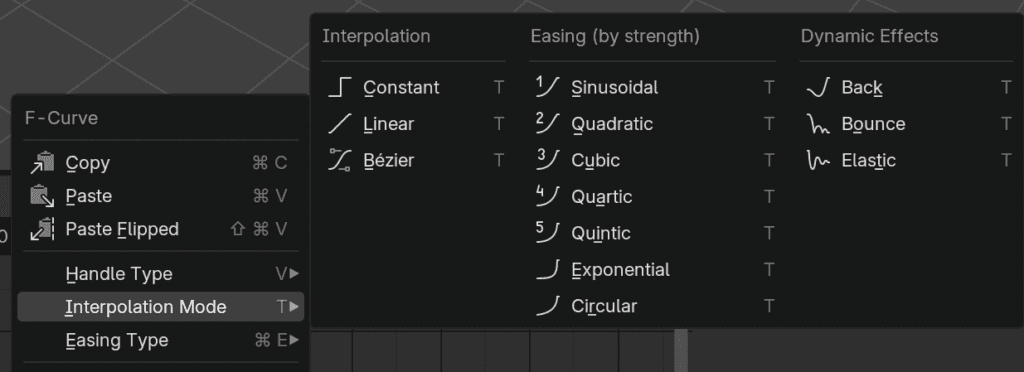Select the Elastic effect icon

818,161
